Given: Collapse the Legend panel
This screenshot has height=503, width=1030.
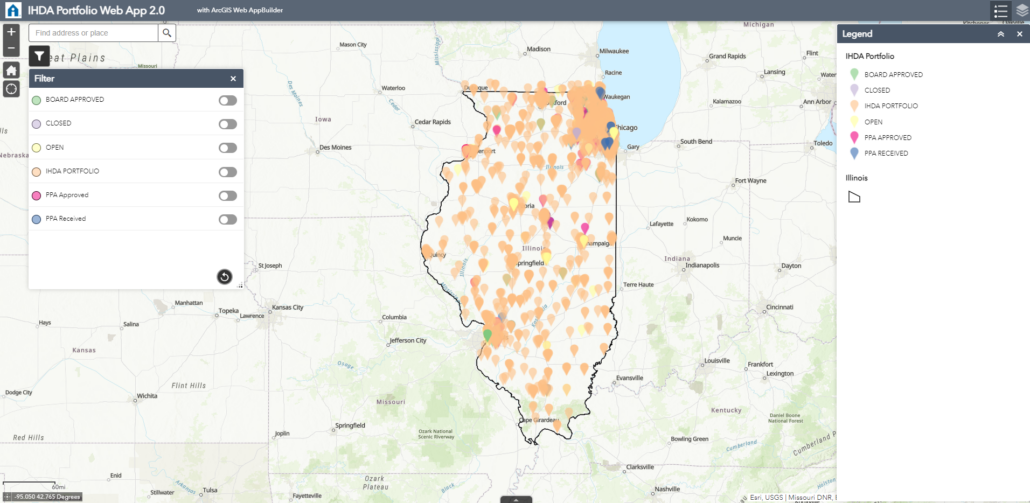Looking at the screenshot, I should click(1001, 34).
